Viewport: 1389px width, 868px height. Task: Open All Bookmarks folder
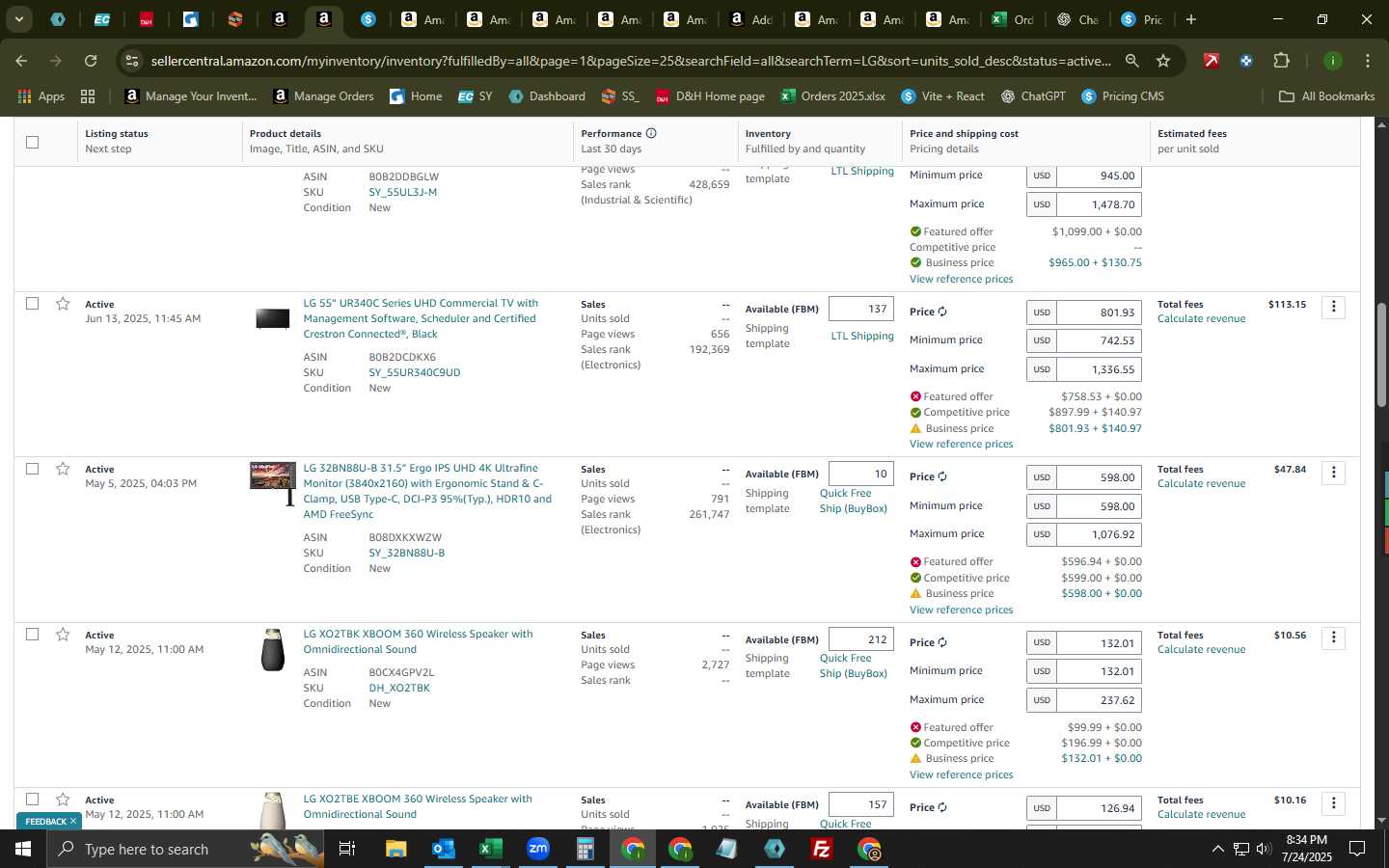1326,96
